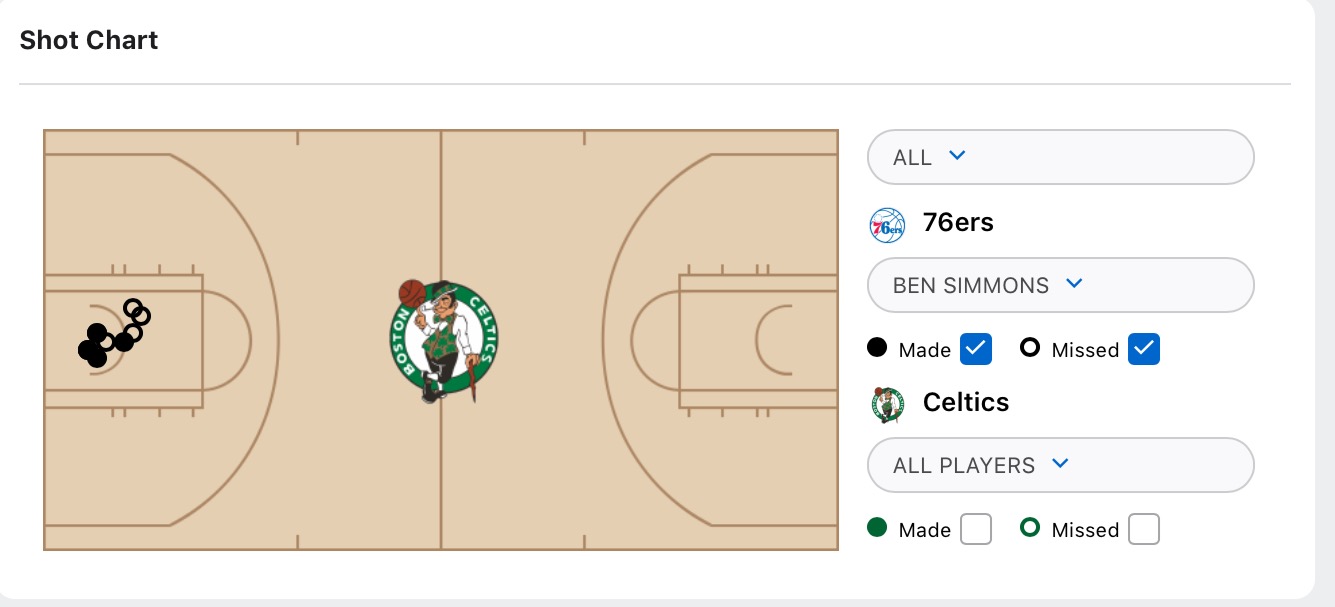Image resolution: width=1335 pixels, height=607 pixels.
Task: Expand the ALL PLAYERS Celtics dropdown
Action: 1061,465
